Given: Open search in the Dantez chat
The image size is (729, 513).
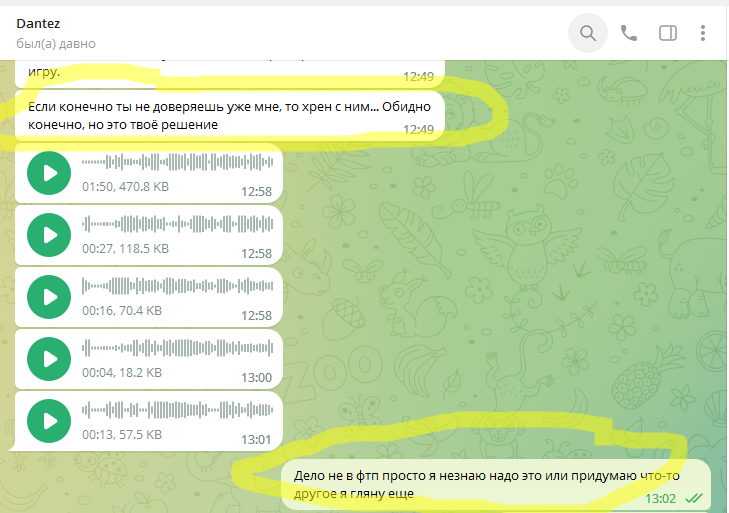Looking at the screenshot, I should coord(588,33).
